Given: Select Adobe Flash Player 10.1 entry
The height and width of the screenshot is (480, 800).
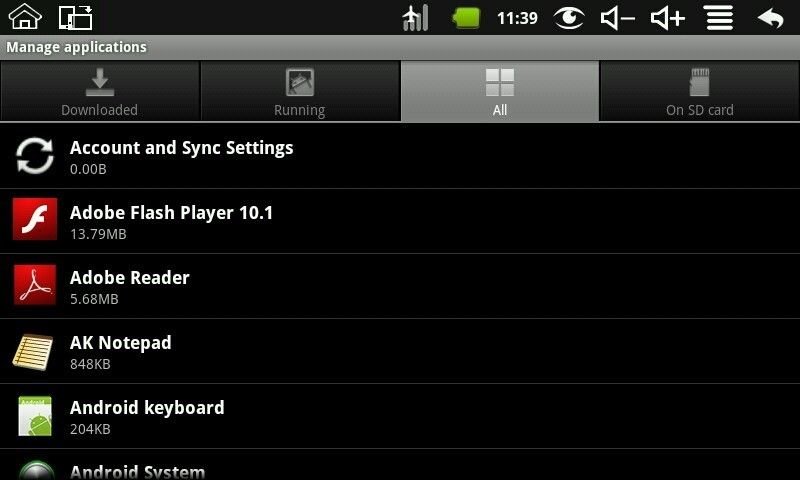Looking at the screenshot, I should click(x=400, y=221).
